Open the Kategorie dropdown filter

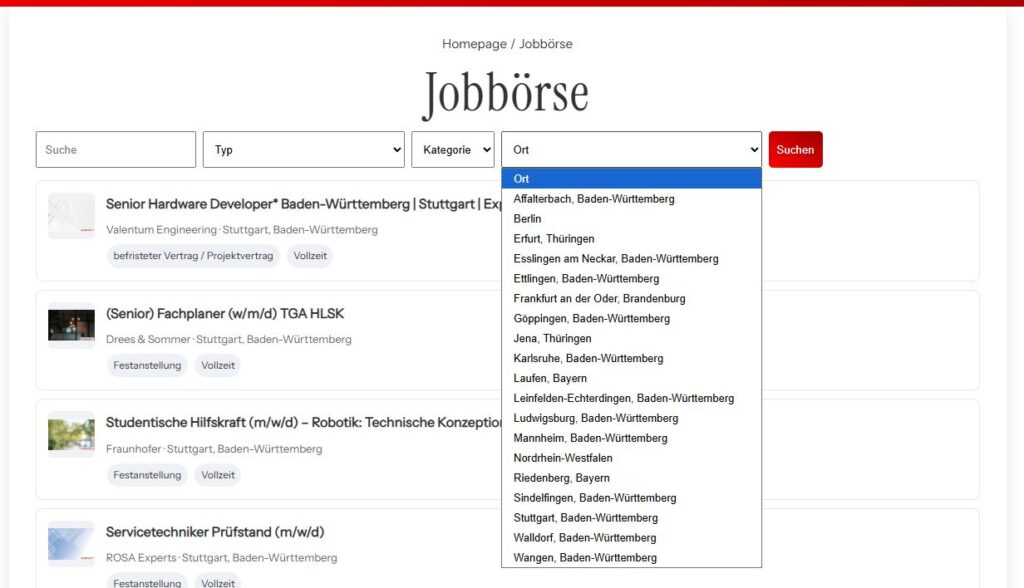tap(452, 150)
